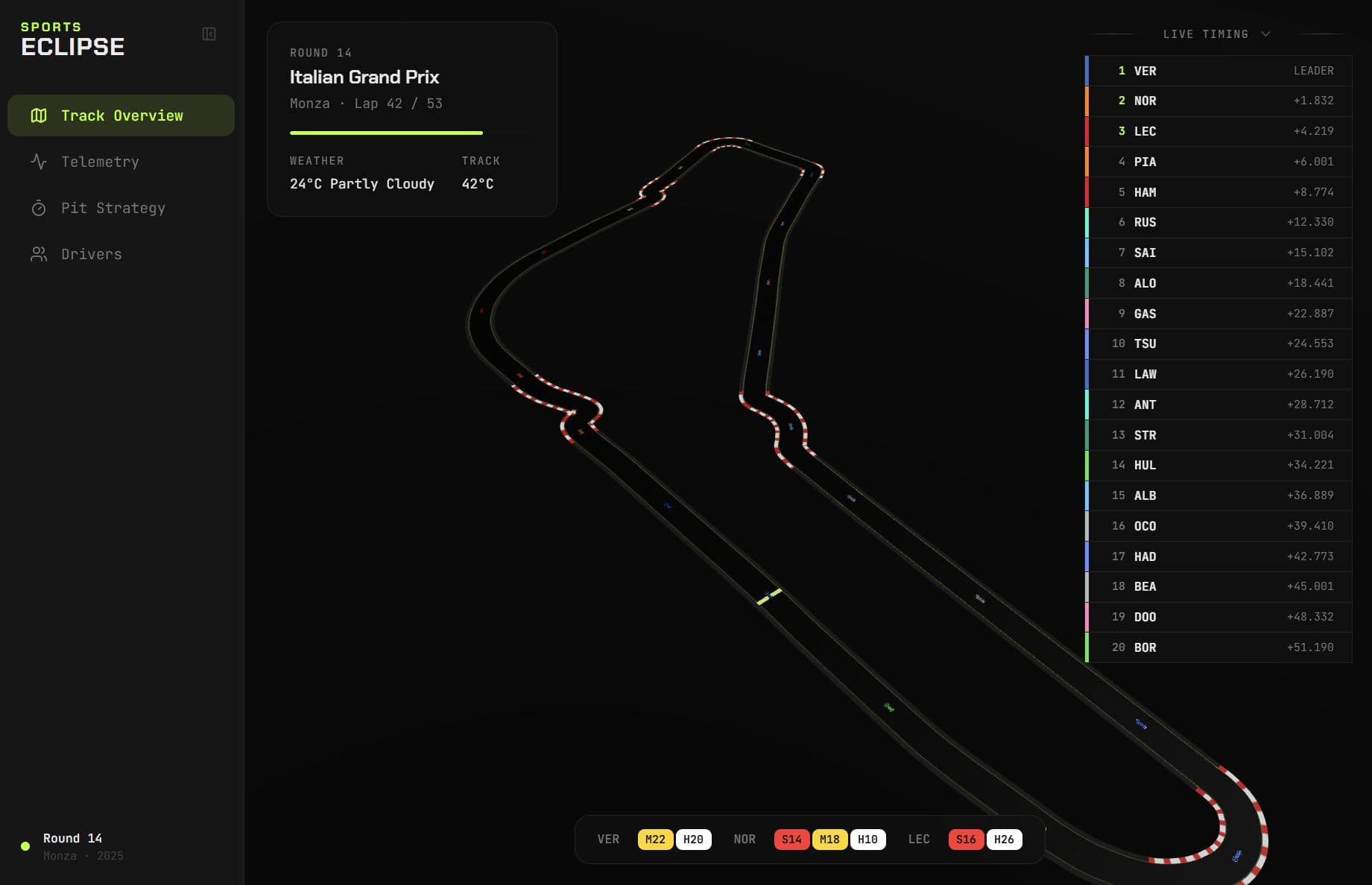
Task: Select LEC row in timing
Action: click(x=1218, y=131)
